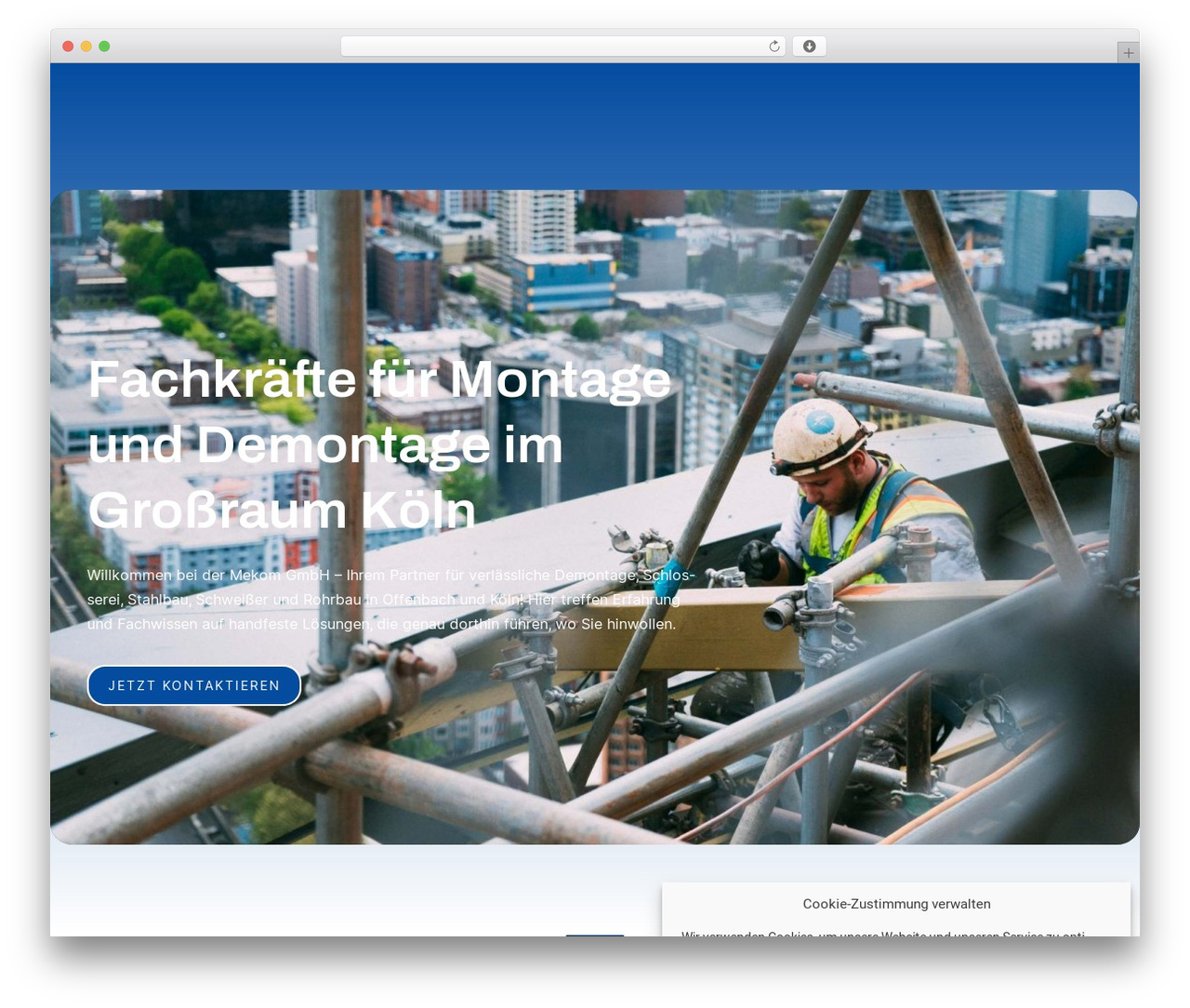Open a new tab with plus button
Image resolution: width=1190 pixels, height=1008 pixels.
(1129, 53)
